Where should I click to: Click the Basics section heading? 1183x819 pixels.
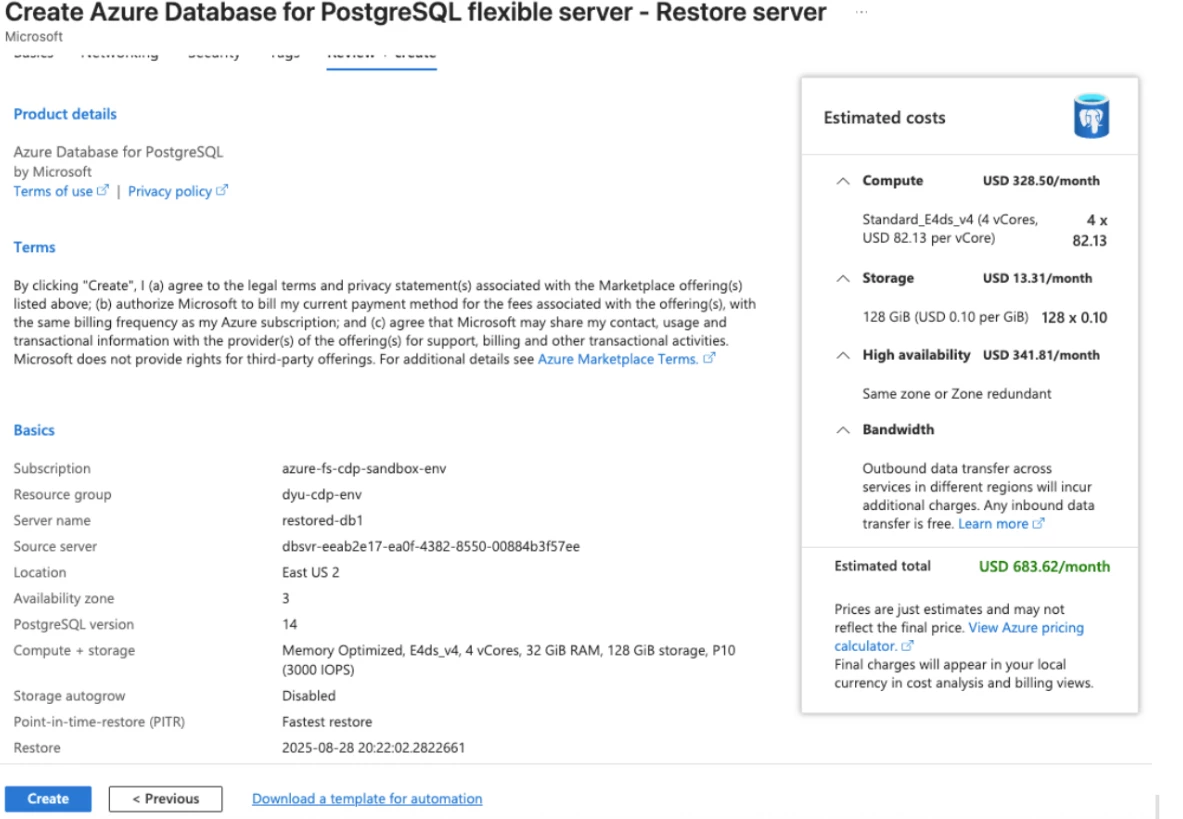tap(34, 430)
